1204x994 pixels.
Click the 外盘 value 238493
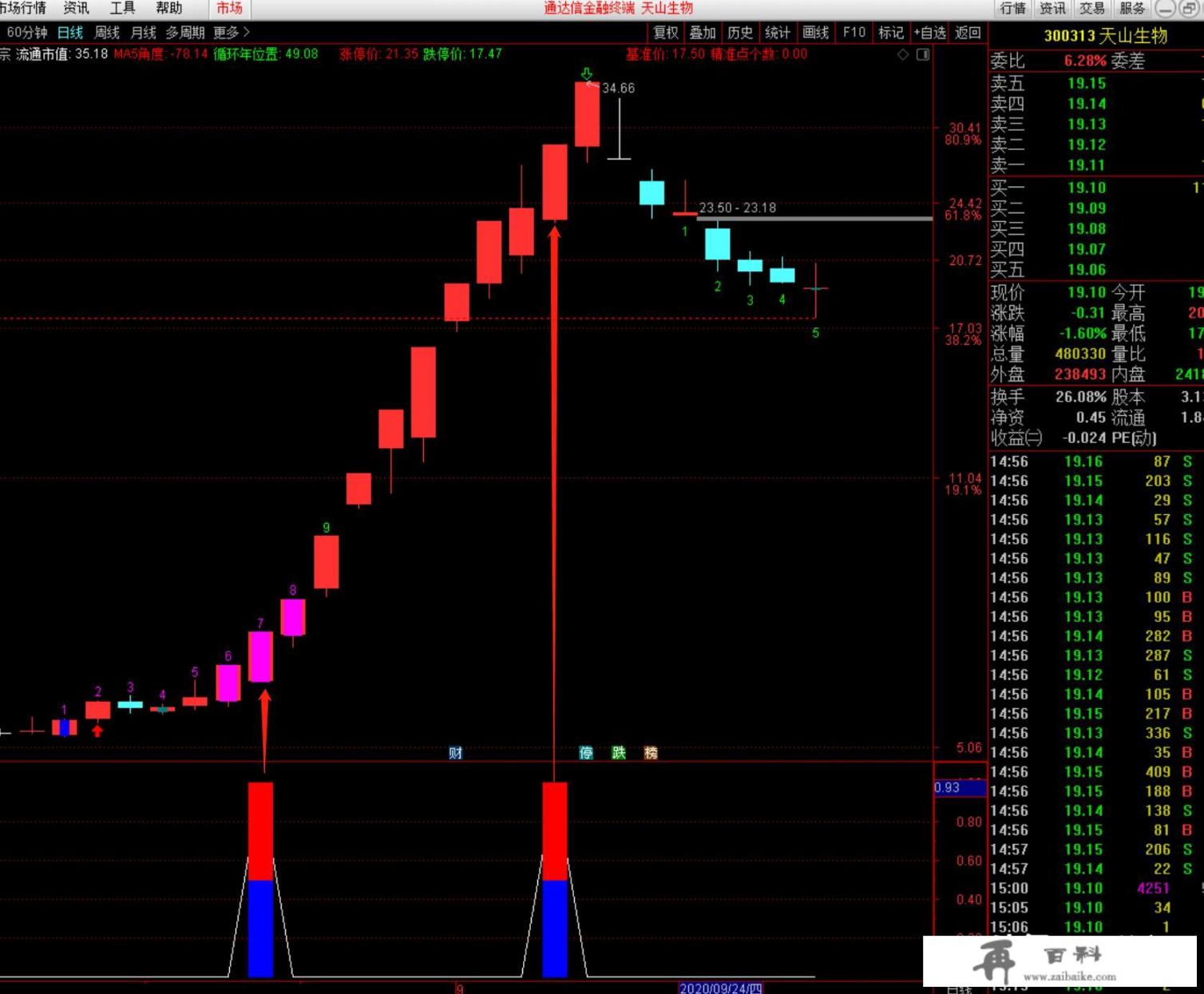[x=1080, y=374]
